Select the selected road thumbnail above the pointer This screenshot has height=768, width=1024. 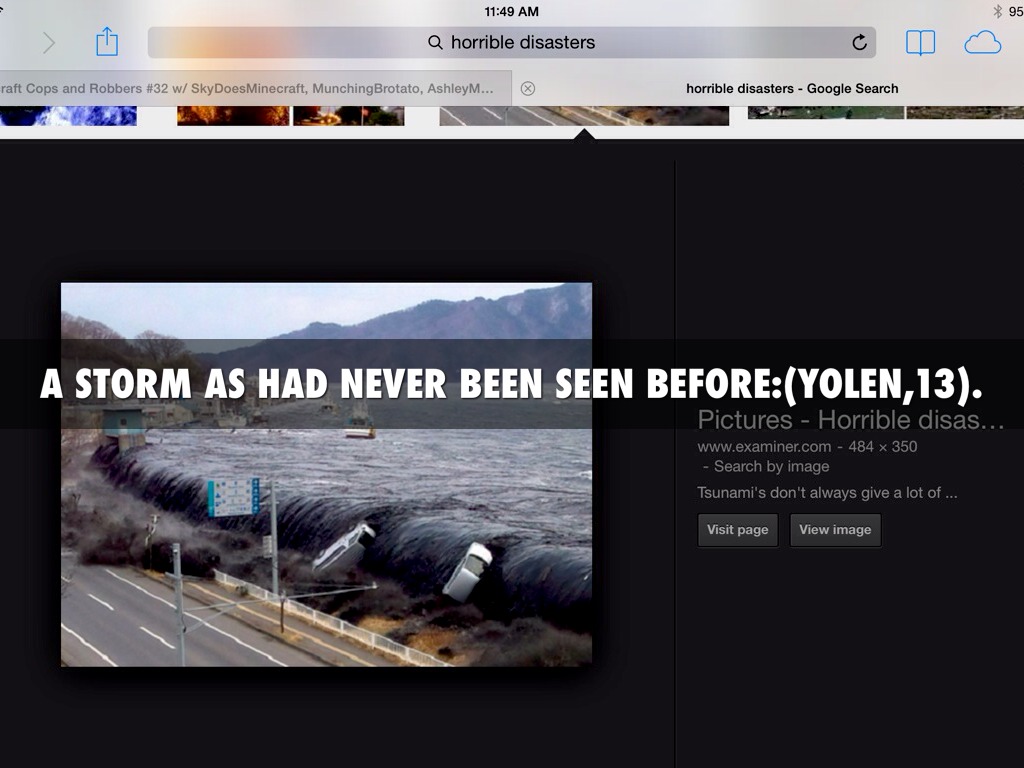pyautogui.click(x=584, y=115)
